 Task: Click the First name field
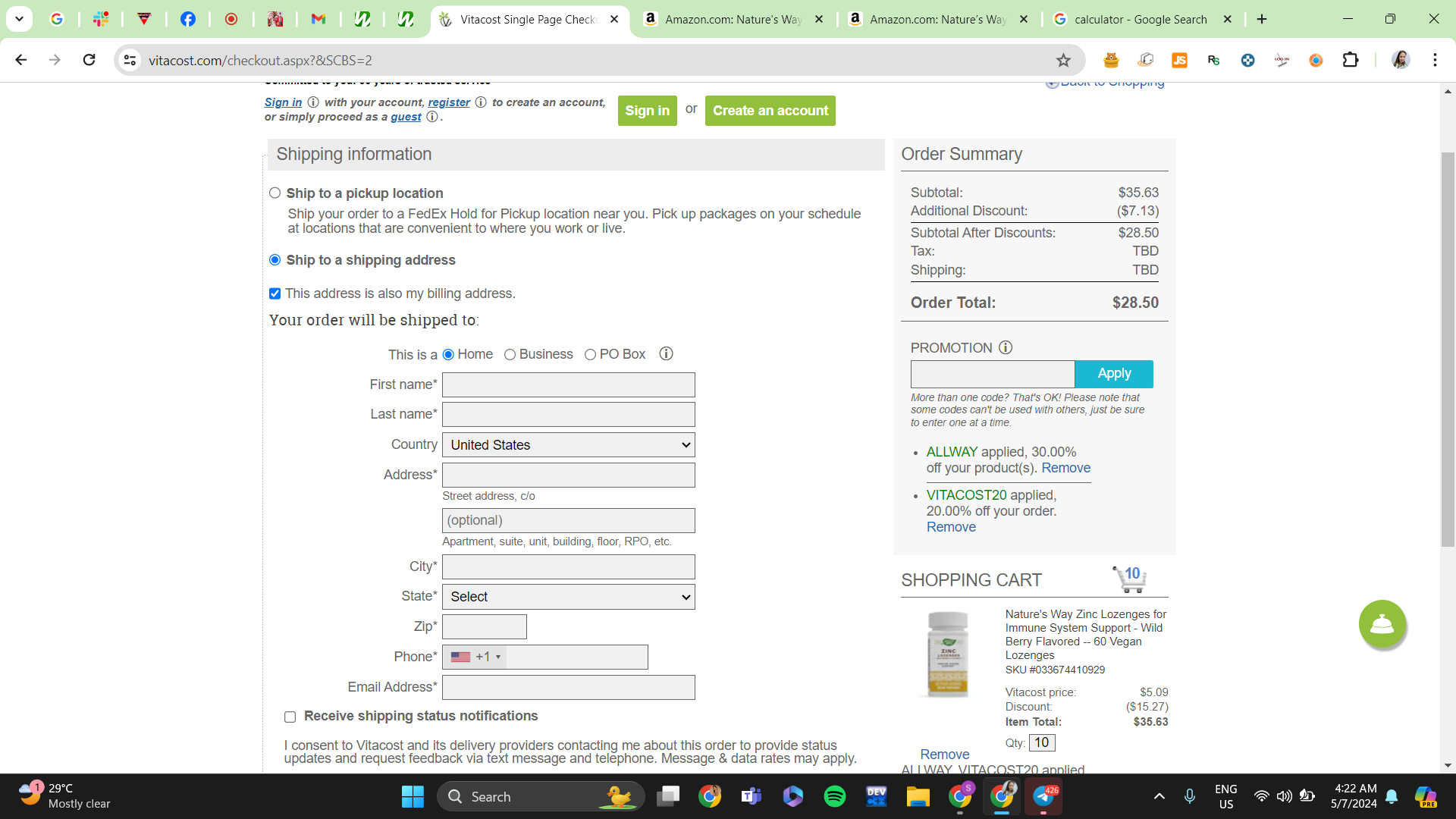tap(568, 384)
